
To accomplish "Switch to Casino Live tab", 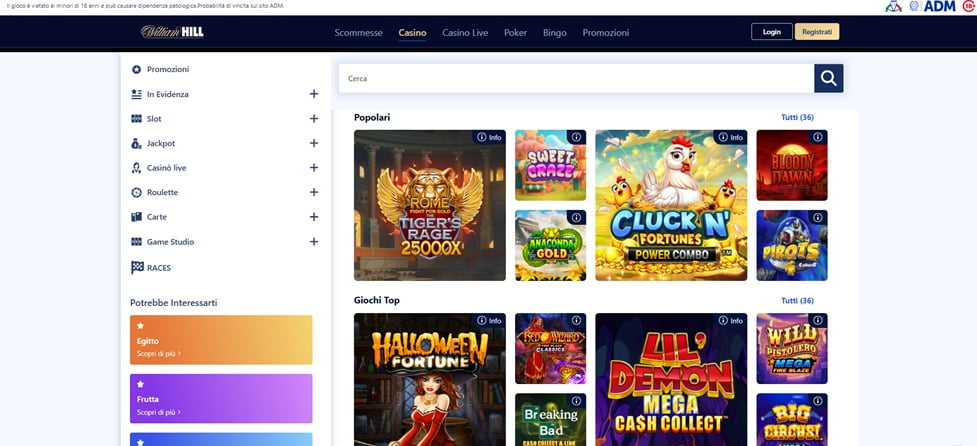I will [465, 32].
